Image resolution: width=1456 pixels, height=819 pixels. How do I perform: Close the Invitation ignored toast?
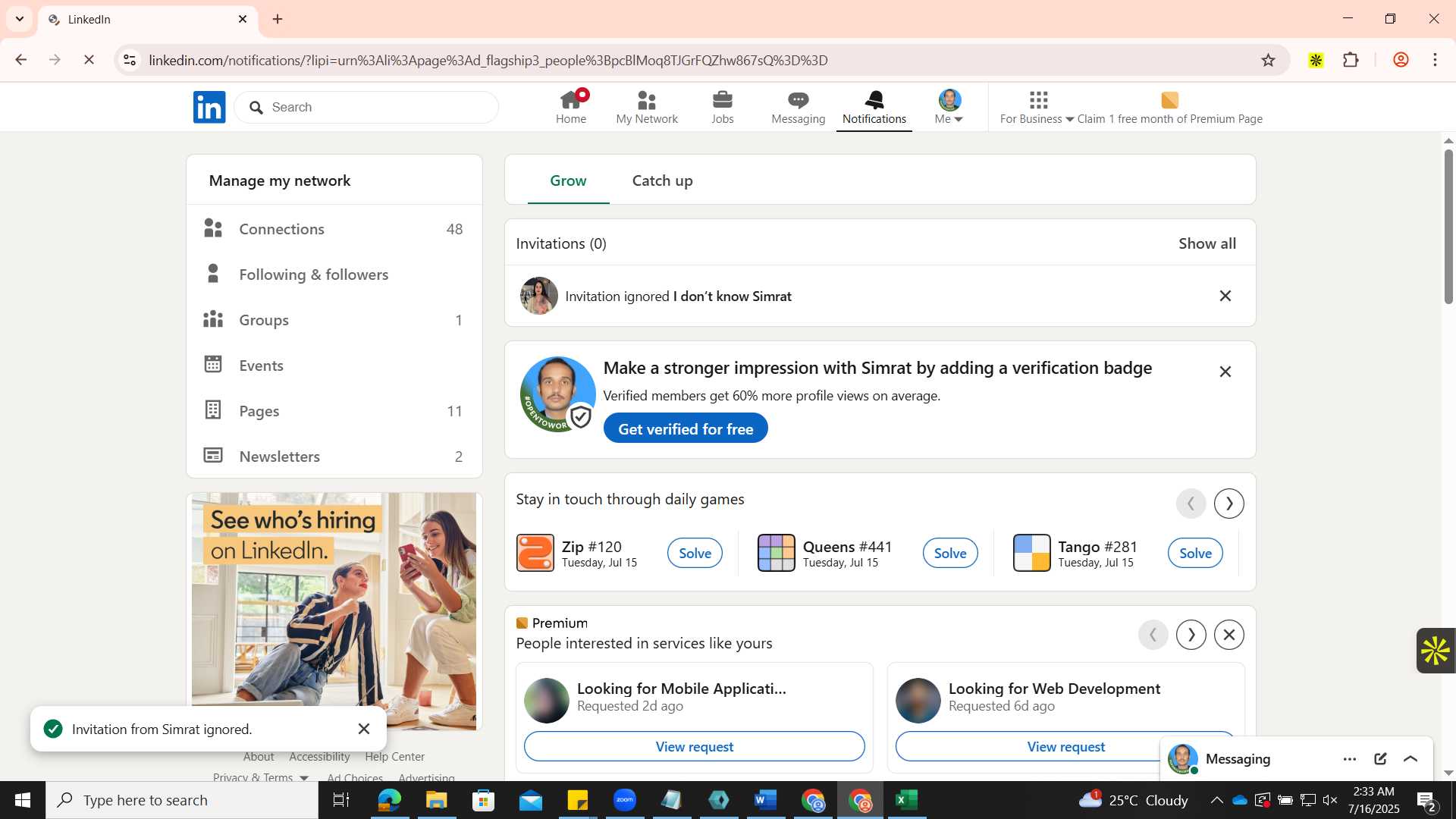point(364,729)
